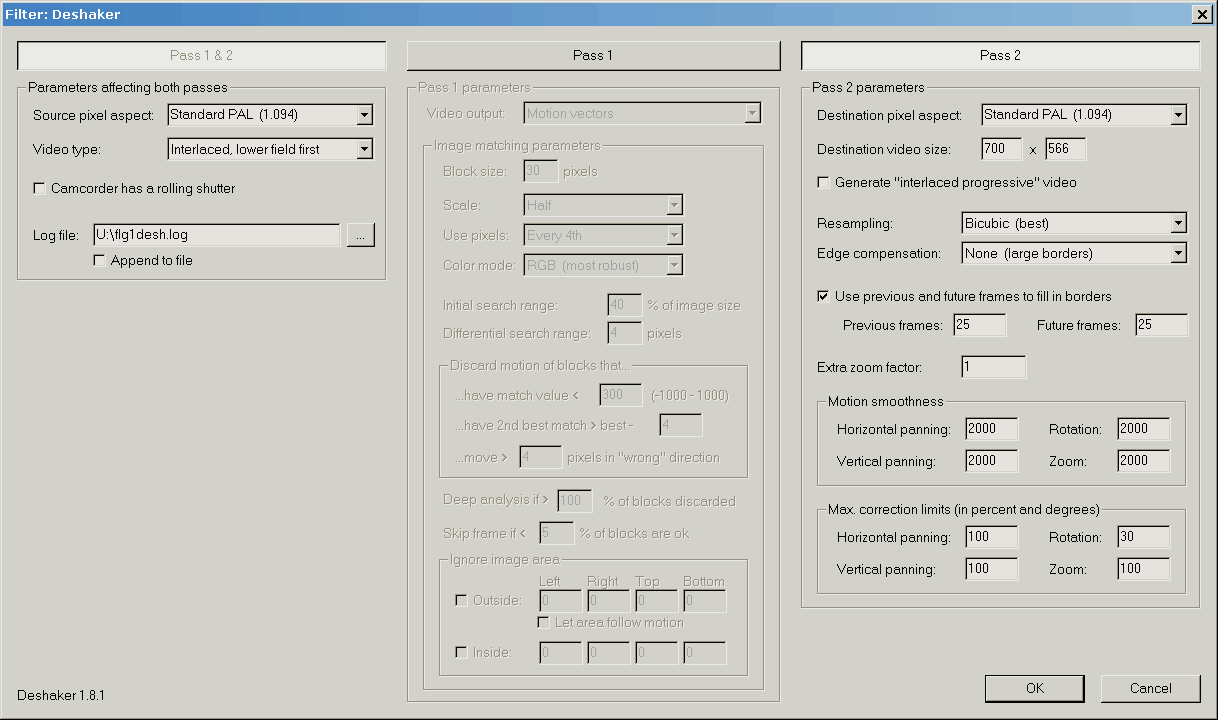This screenshot has height=720, width=1218.
Task: Check the Append to file option
Action: coord(99,260)
